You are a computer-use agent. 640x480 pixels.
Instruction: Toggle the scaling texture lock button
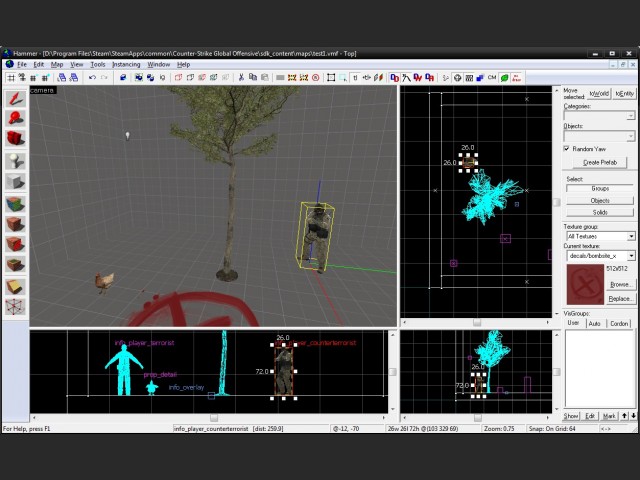tap(367, 78)
